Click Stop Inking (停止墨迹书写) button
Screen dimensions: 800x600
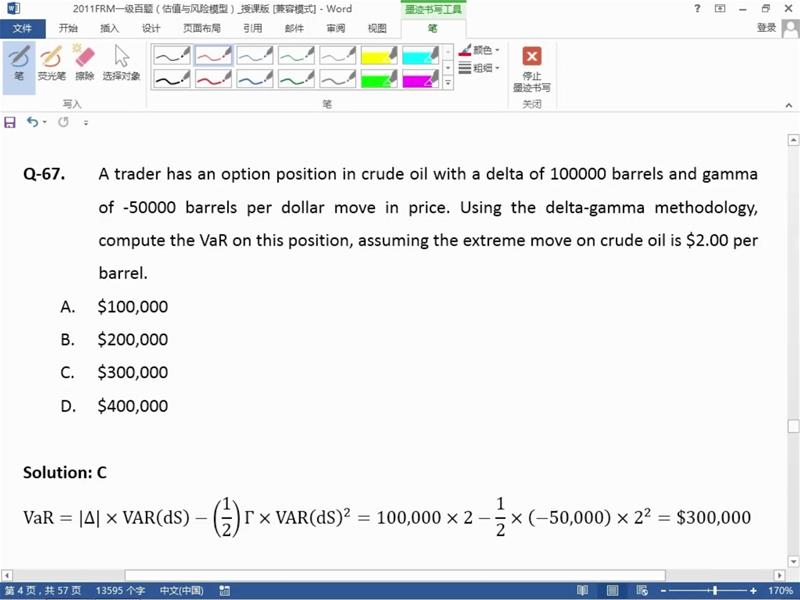pos(532,68)
